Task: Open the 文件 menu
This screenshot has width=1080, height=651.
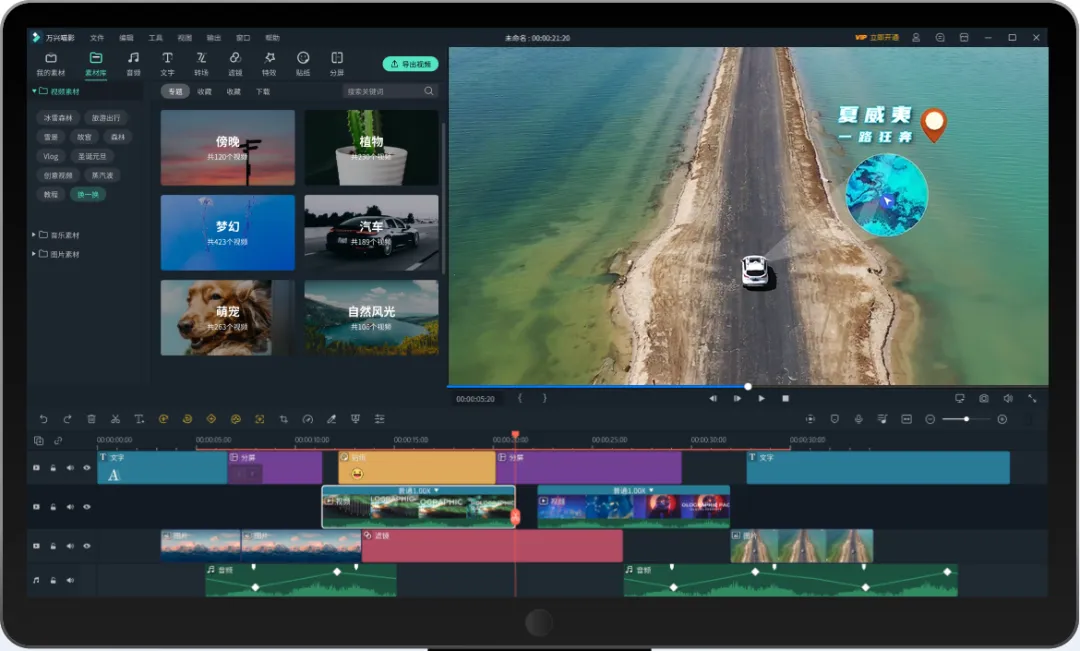Action: 97,38
